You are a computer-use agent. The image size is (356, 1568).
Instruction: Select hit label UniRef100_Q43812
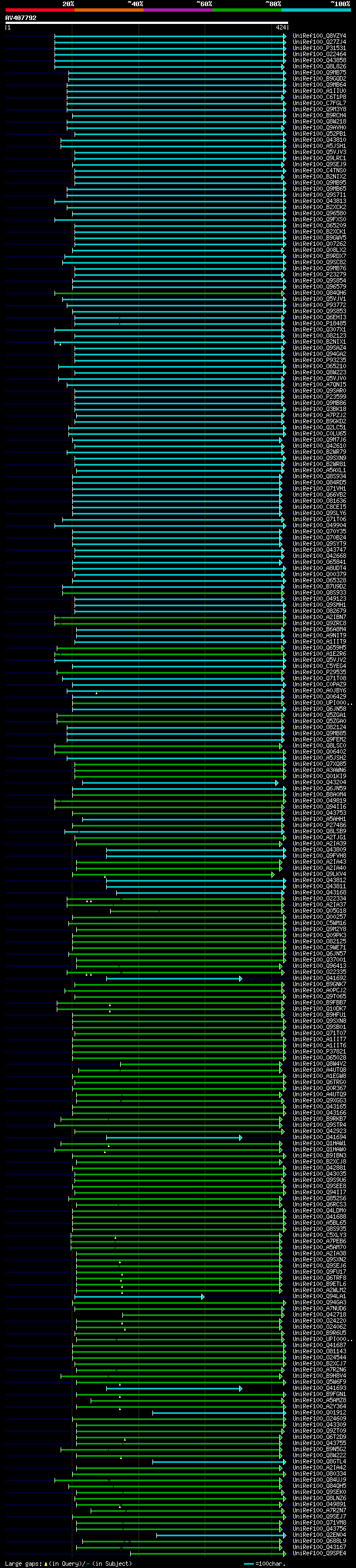(x=319, y=879)
